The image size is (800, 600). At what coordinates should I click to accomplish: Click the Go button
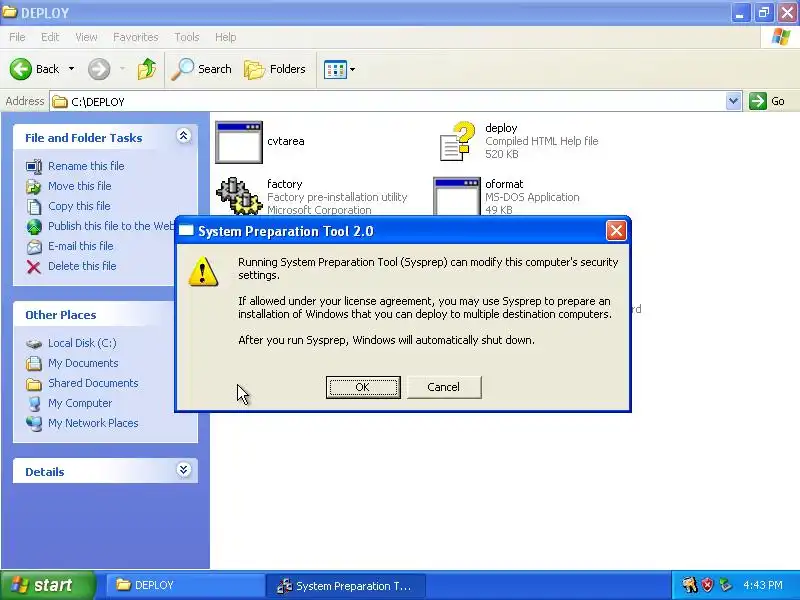767,101
